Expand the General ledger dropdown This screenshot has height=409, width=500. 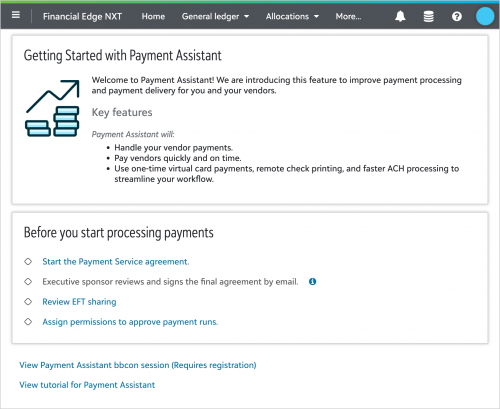coord(215,16)
